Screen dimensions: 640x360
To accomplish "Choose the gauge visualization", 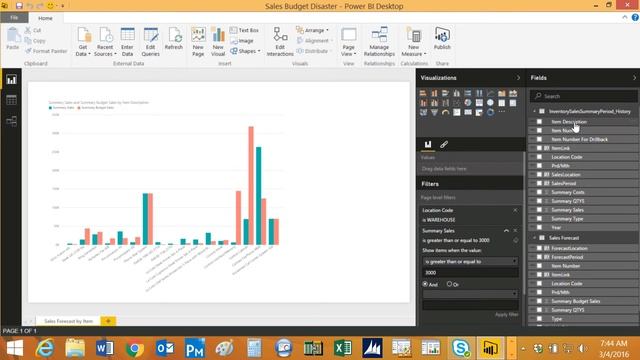I will 445,112.
